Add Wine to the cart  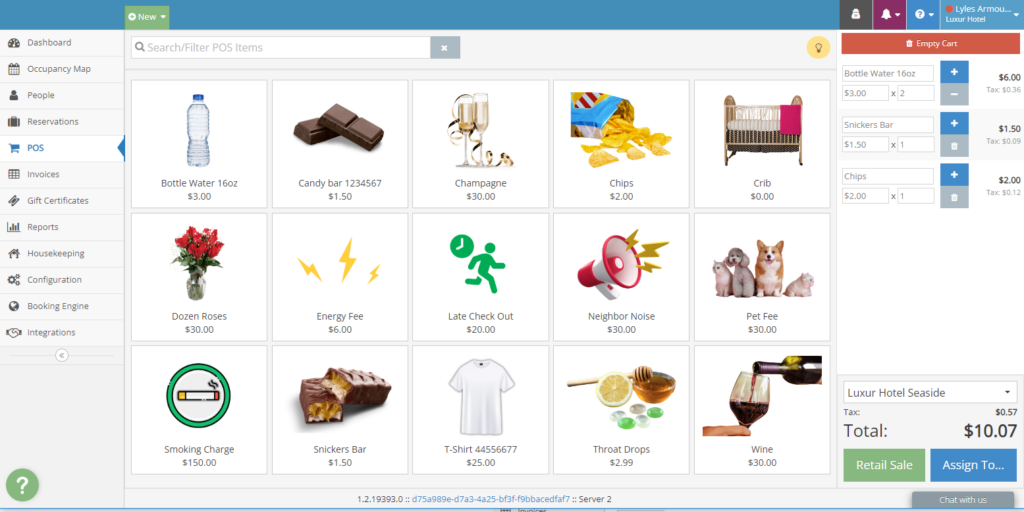pyautogui.click(x=762, y=409)
